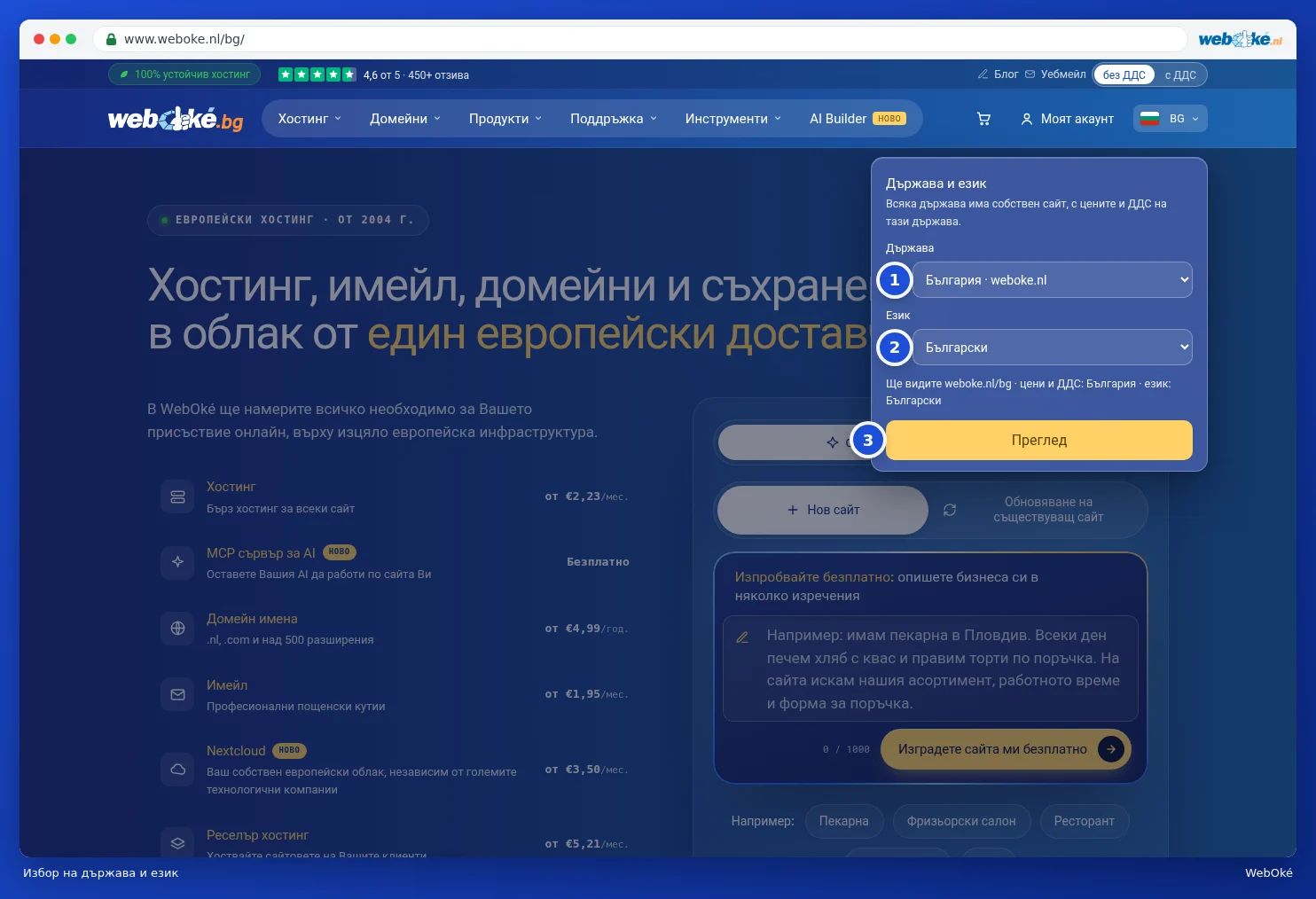Click the browser address bar
Viewport: 1316px width, 899px height.
(x=638, y=39)
